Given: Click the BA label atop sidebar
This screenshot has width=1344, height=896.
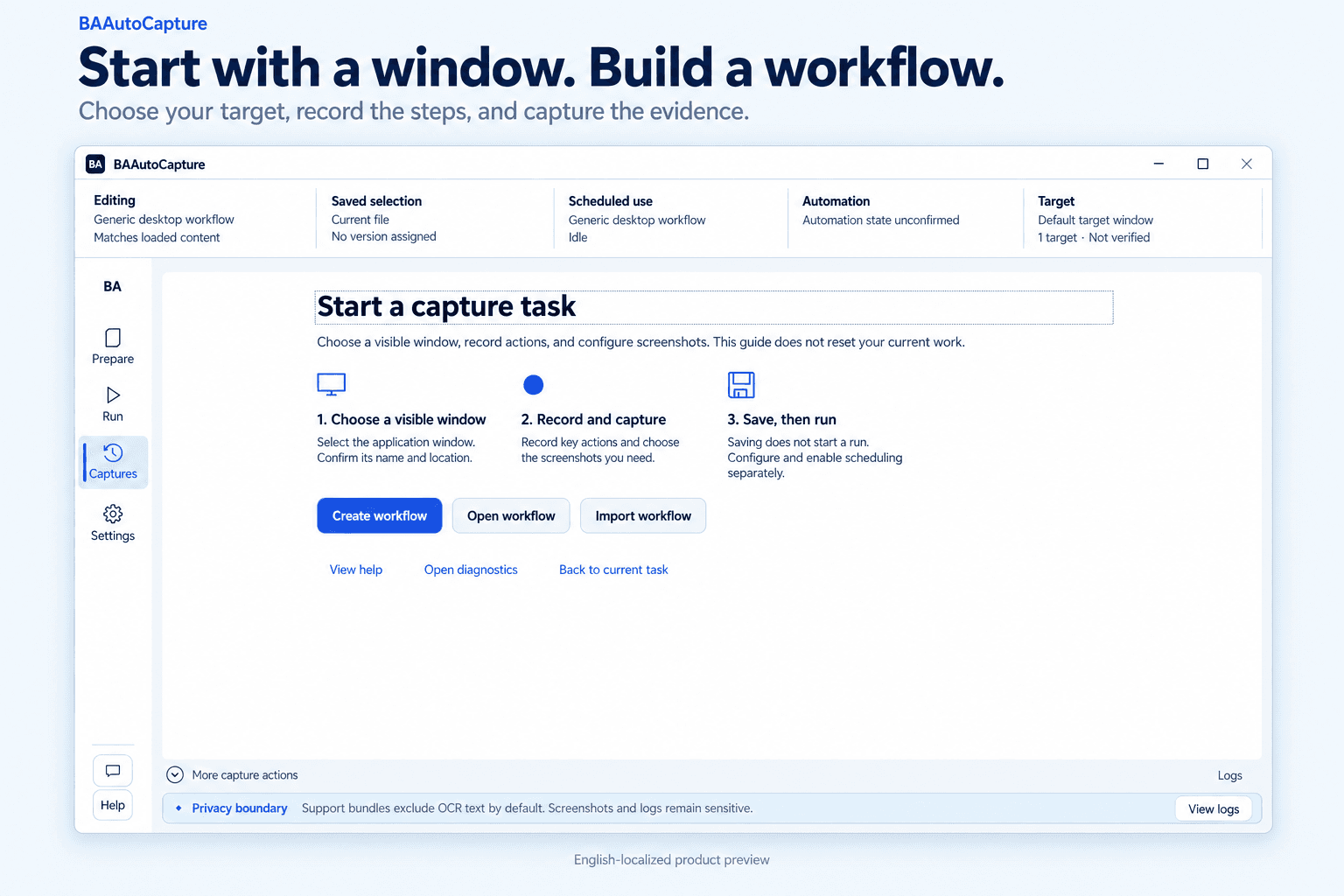Looking at the screenshot, I should pyautogui.click(x=113, y=286).
